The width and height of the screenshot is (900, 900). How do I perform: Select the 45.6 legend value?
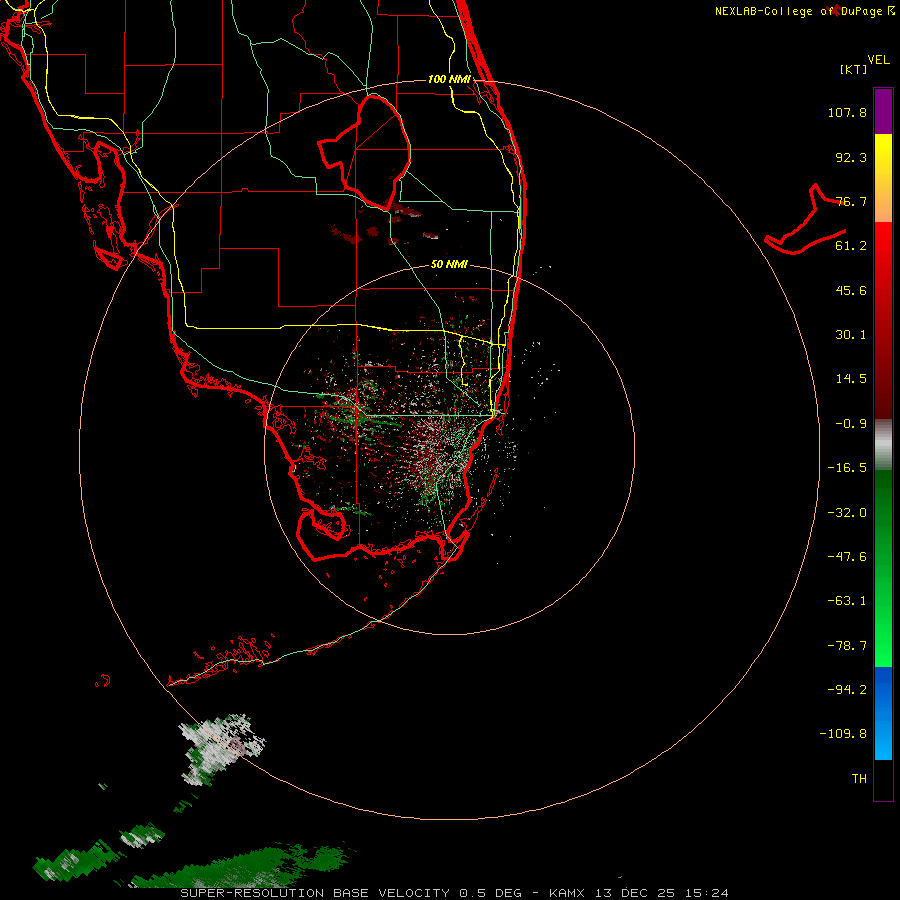point(851,290)
